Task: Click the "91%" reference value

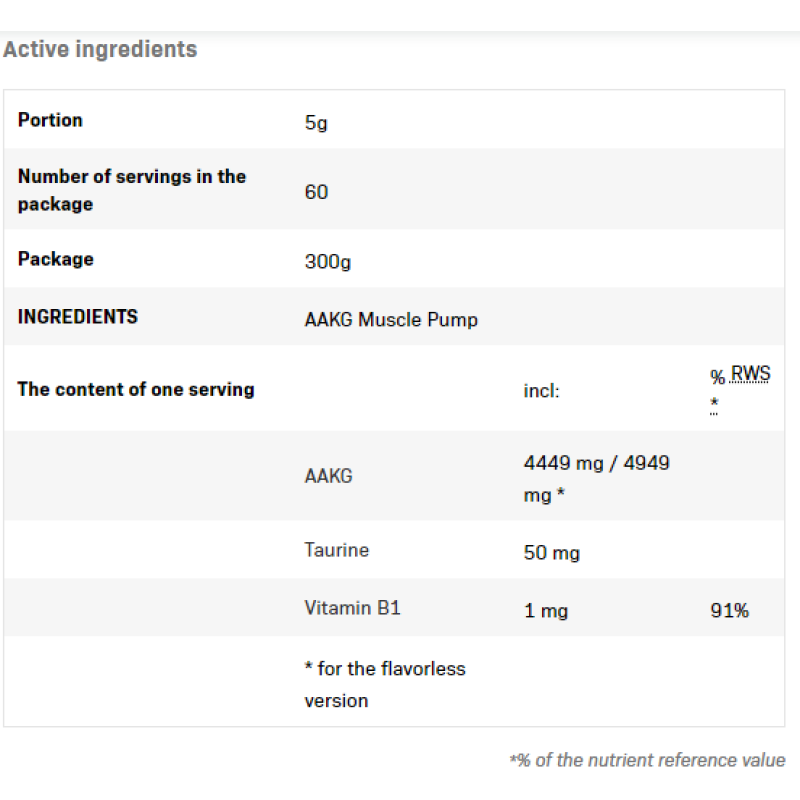Action: [729, 611]
